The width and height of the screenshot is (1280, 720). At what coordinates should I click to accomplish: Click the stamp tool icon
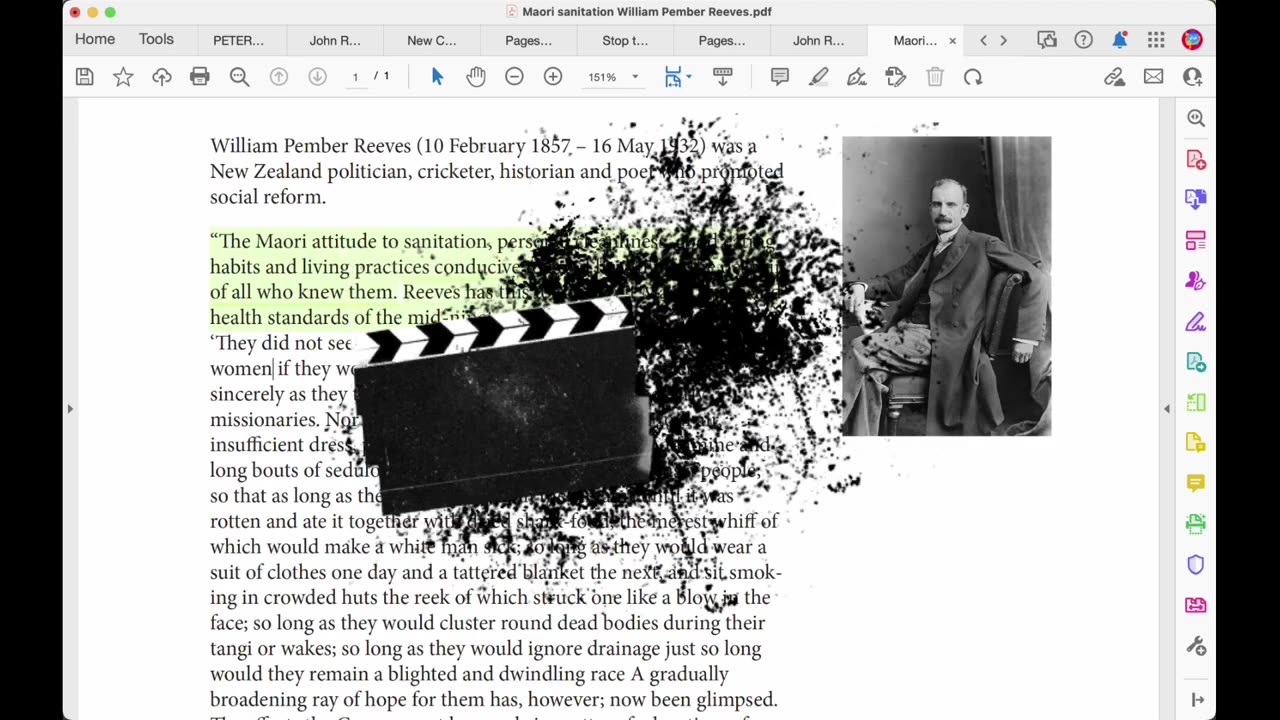tap(896, 77)
